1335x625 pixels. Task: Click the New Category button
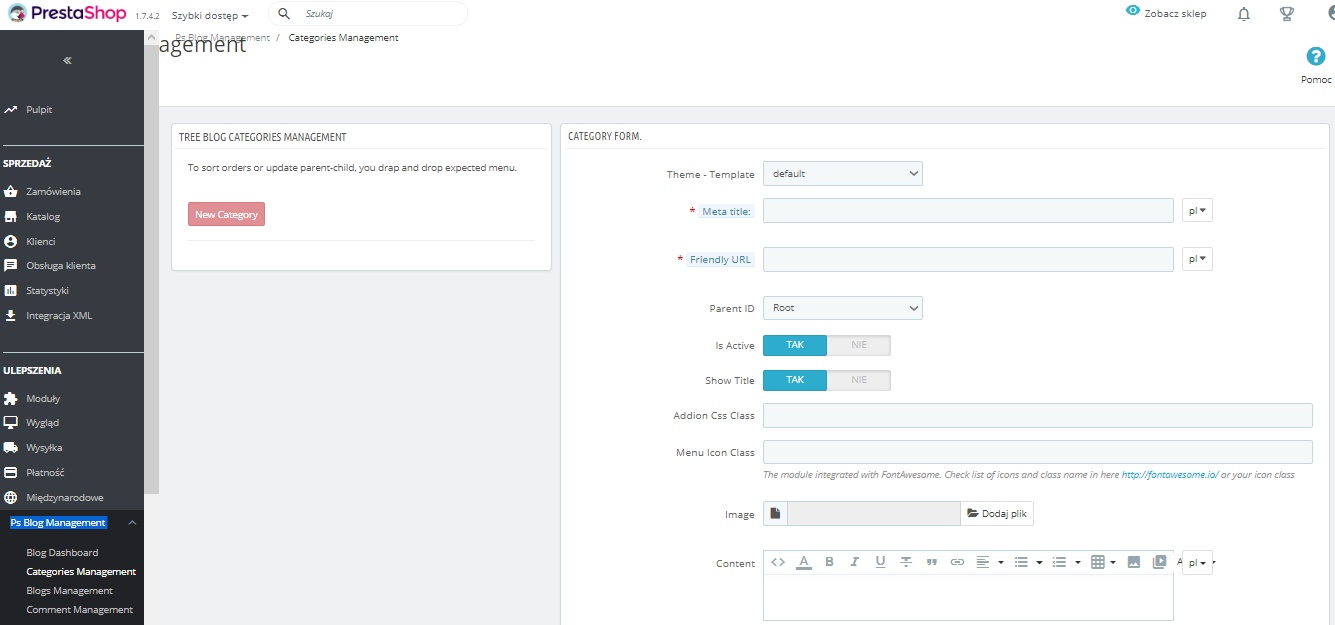226,214
